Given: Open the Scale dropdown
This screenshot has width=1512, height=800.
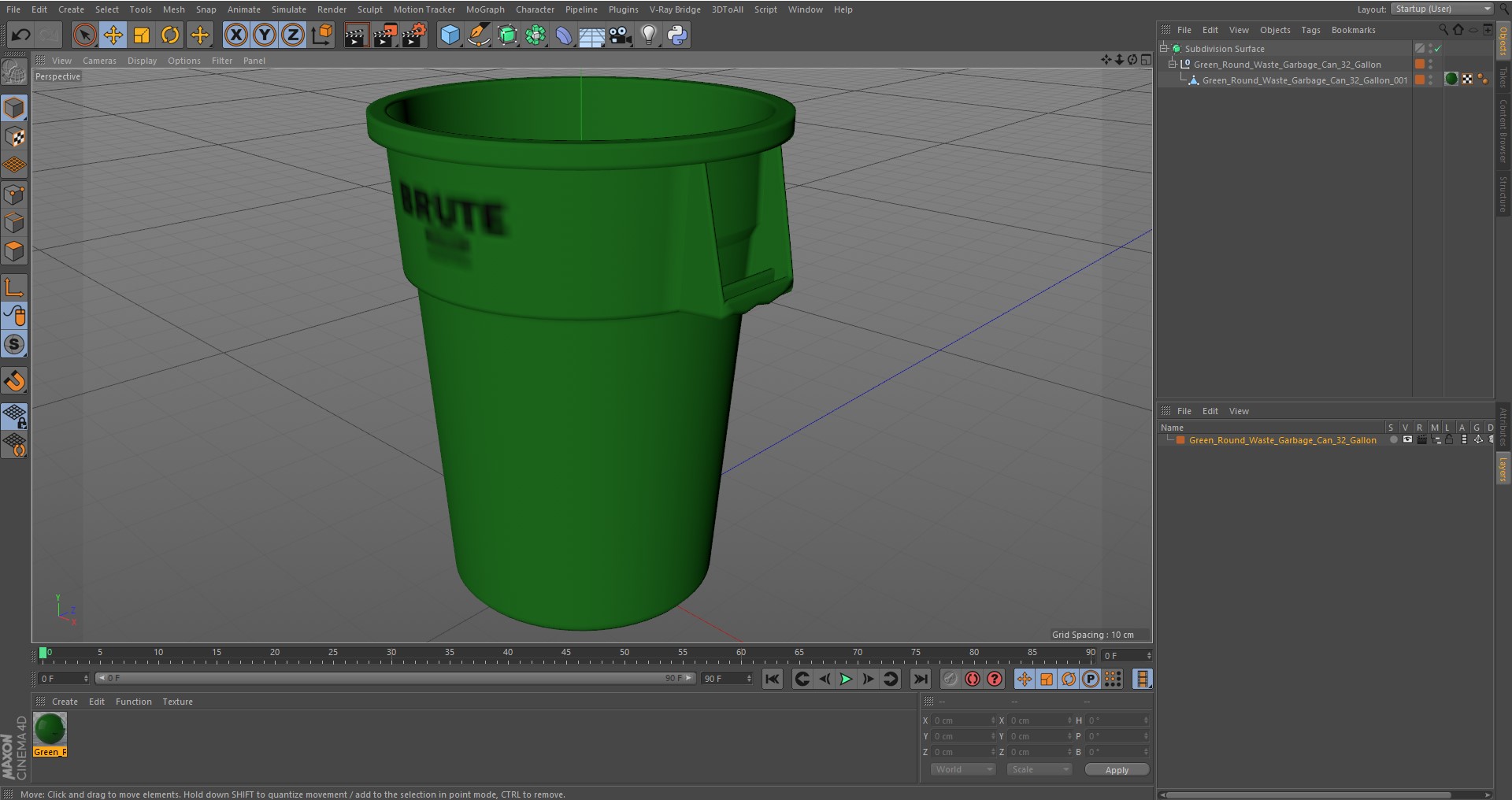Looking at the screenshot, I should click(1039, 769).
